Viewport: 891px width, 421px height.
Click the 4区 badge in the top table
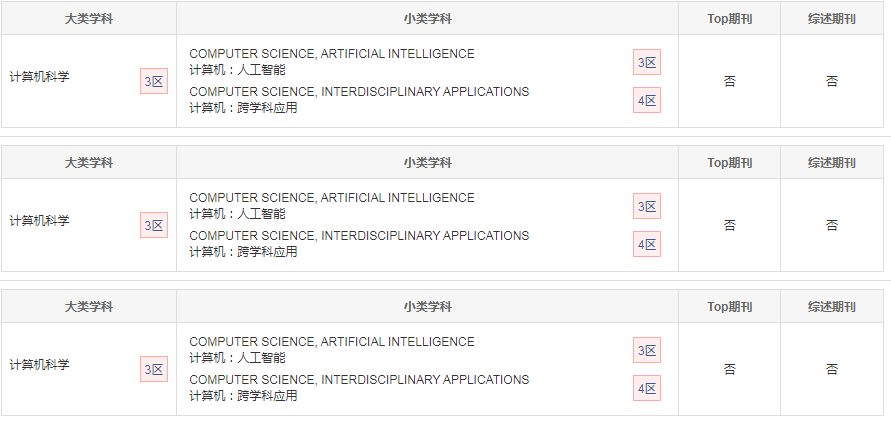point(647,101)
